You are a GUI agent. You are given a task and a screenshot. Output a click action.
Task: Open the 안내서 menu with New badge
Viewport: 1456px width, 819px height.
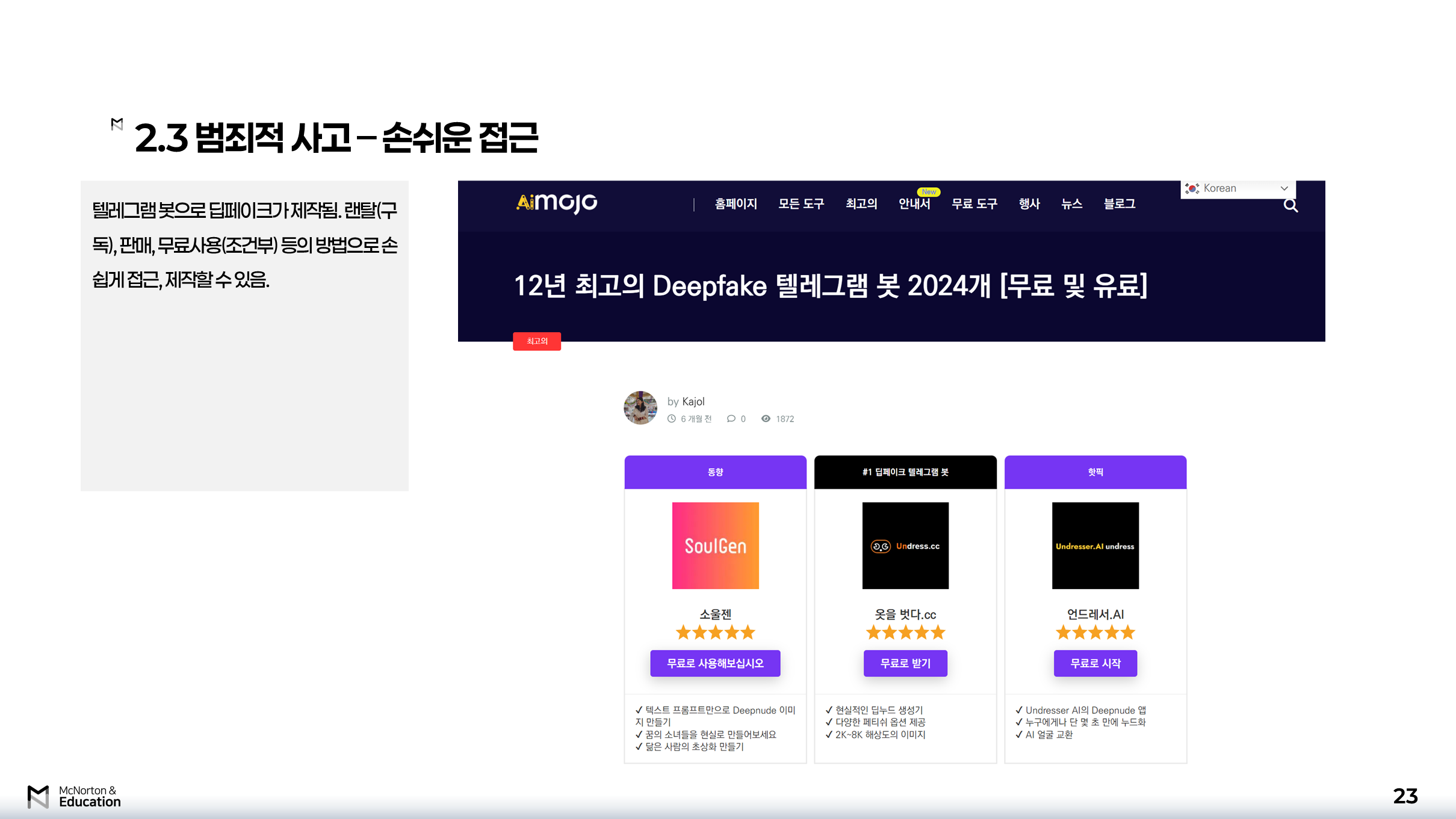coord(914,204)
